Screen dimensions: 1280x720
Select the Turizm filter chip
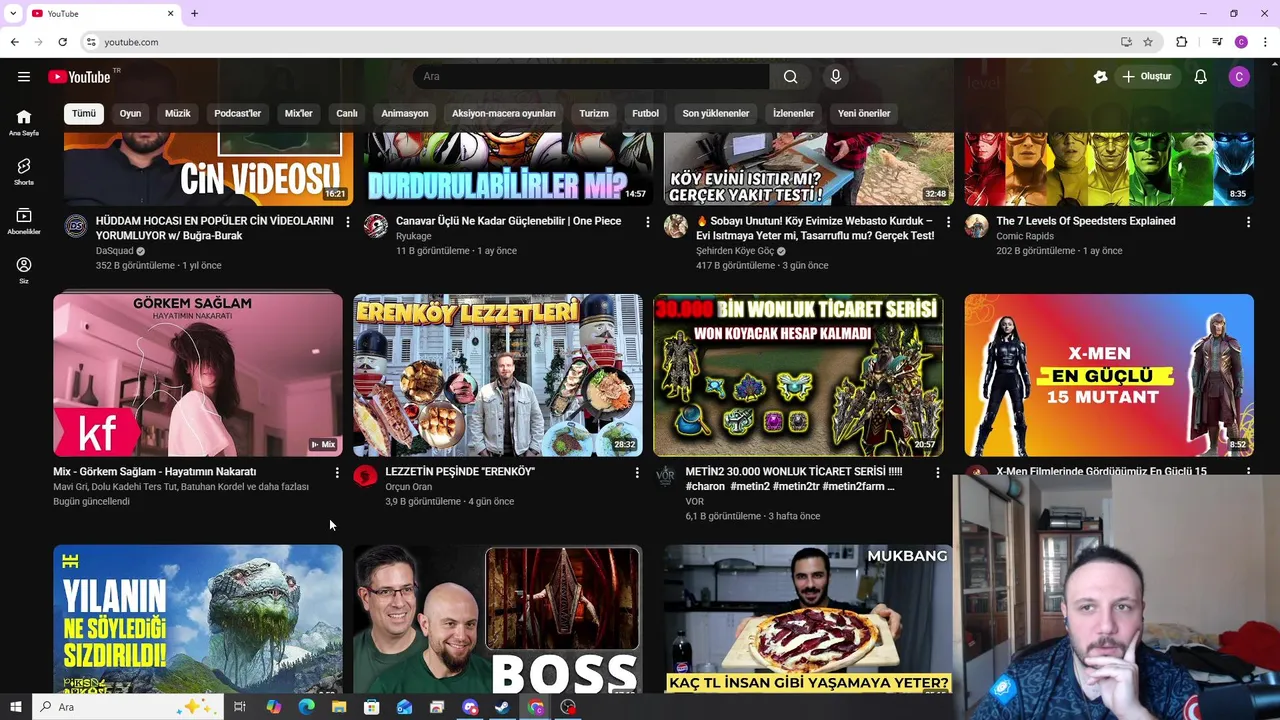pos(594,113)
